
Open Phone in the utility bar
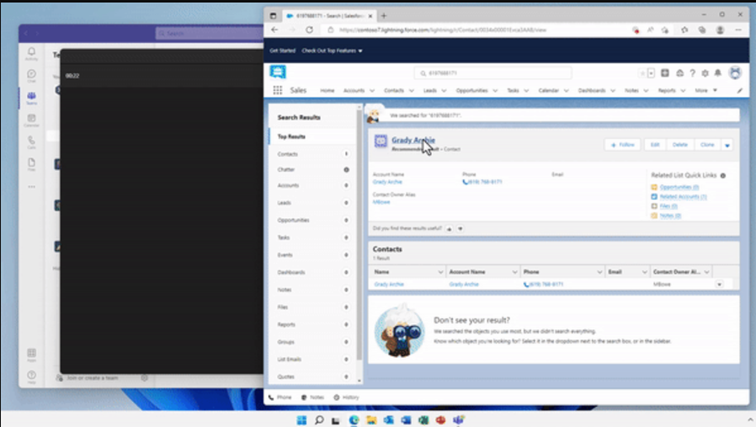(280, 398)
